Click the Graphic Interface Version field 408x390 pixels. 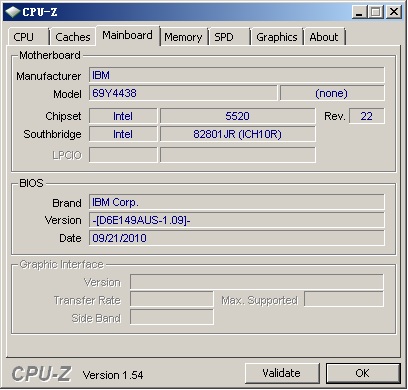[x=257, y=282]
